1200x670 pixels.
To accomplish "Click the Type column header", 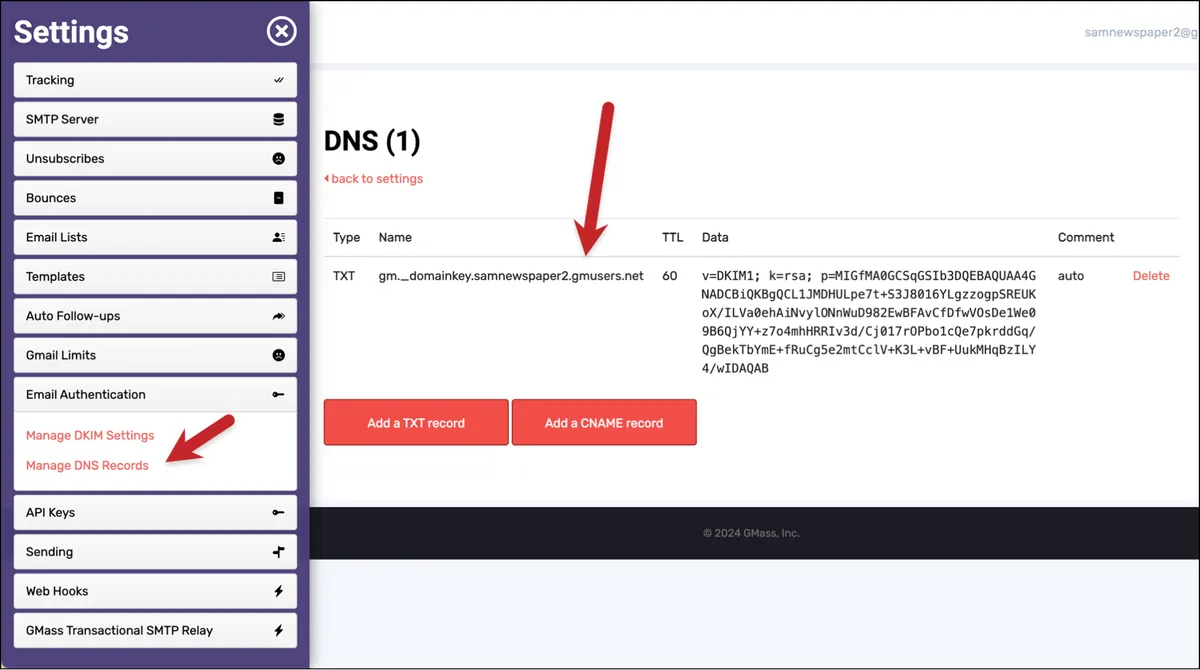I will (346, 238).
